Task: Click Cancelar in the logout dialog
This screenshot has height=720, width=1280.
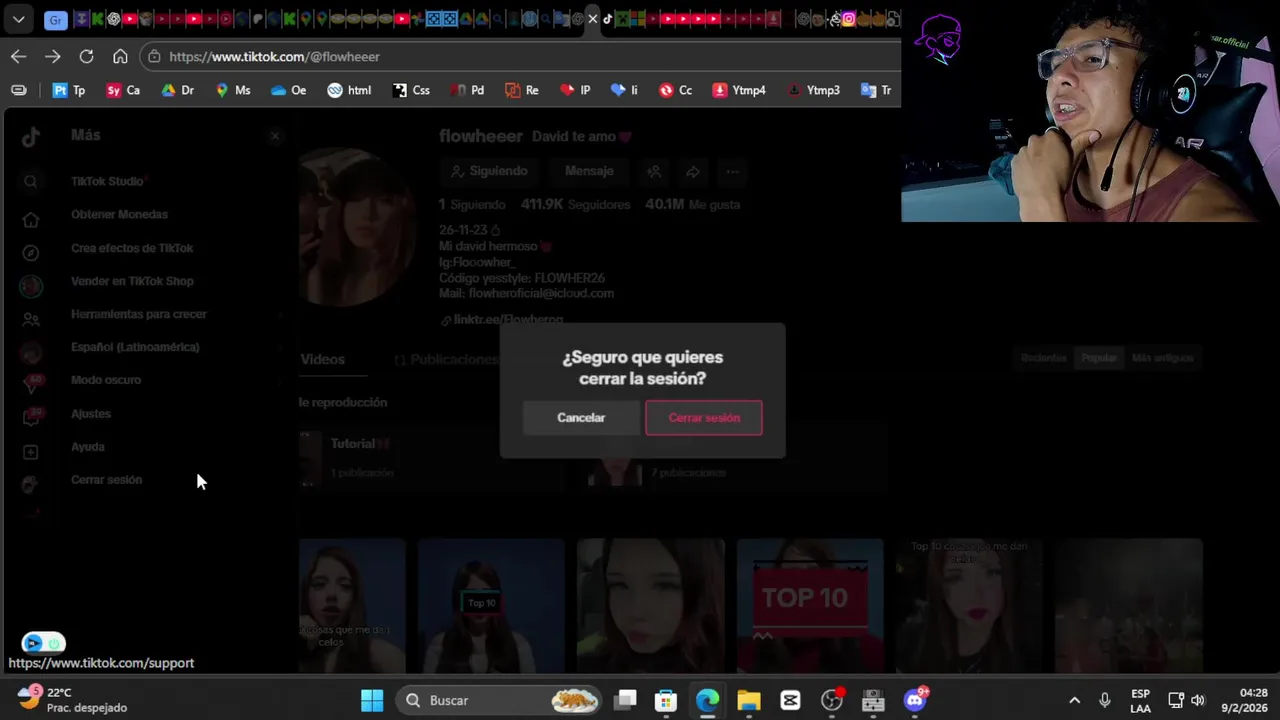Action: (581, 418)
